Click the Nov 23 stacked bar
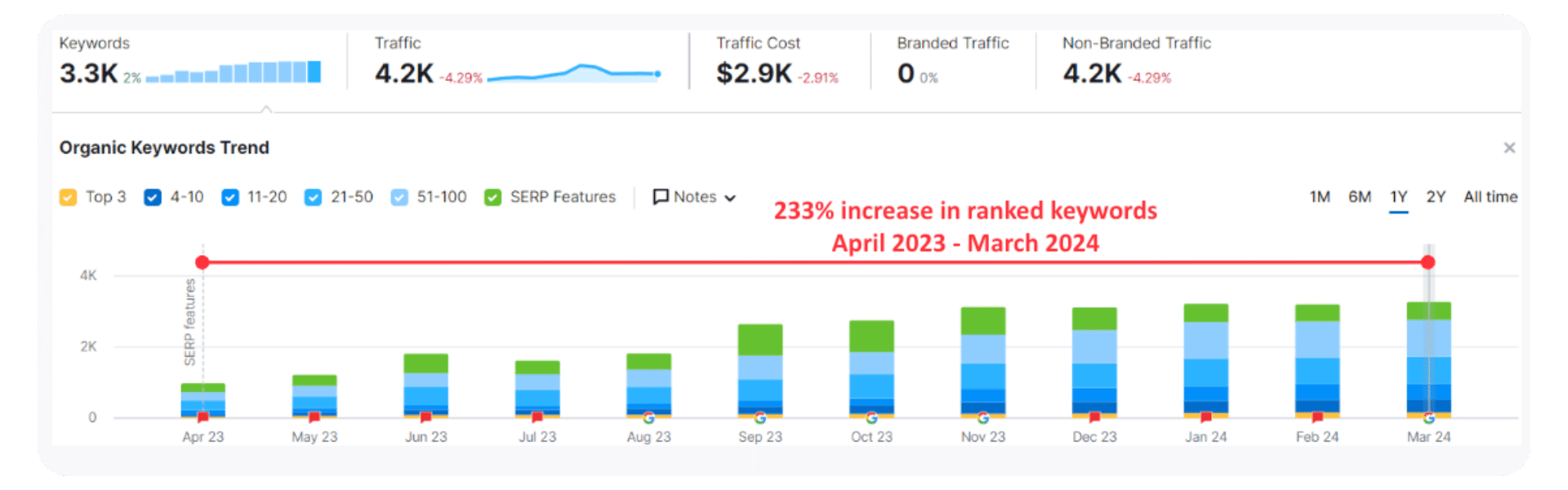The height and width of the screenshot is (490, 1568). tap(983, 363)
